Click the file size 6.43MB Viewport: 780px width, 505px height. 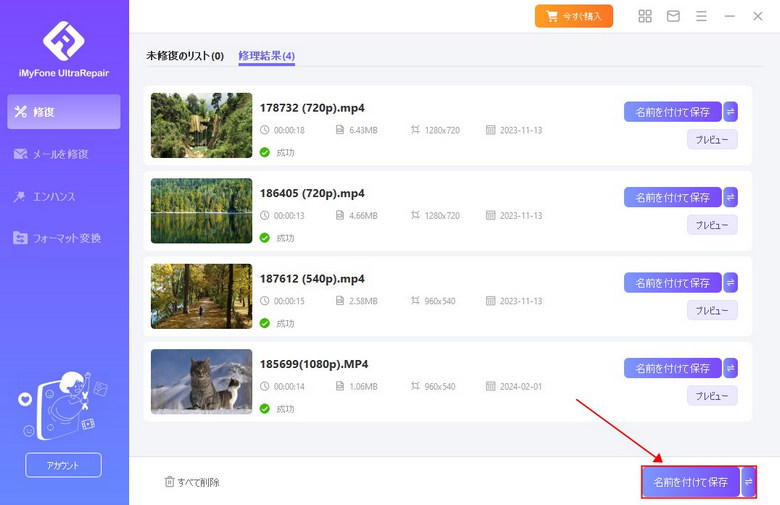click(x=363, y=130)
